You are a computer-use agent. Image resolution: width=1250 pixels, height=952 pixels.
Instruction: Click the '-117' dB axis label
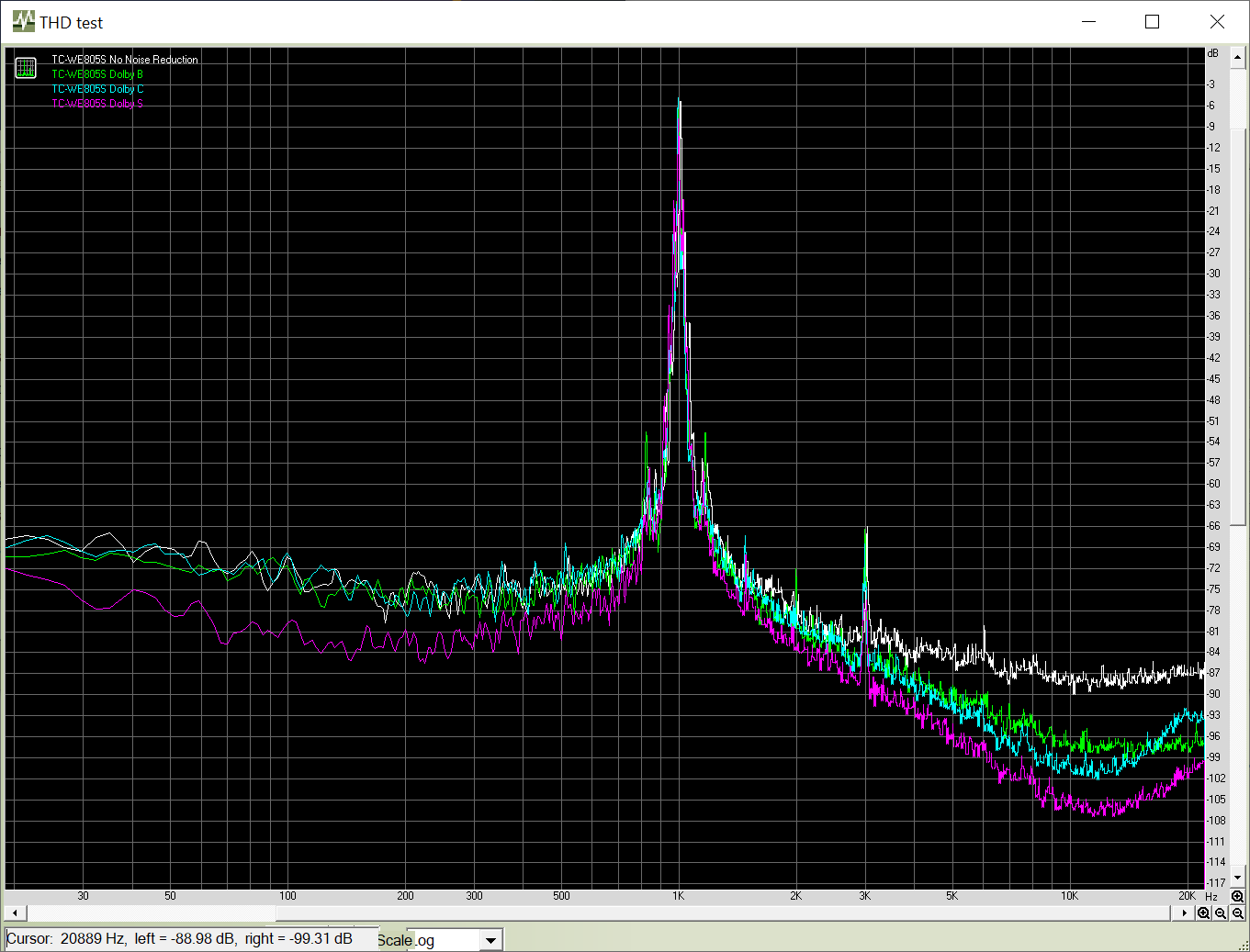[x=1214, y=883]
